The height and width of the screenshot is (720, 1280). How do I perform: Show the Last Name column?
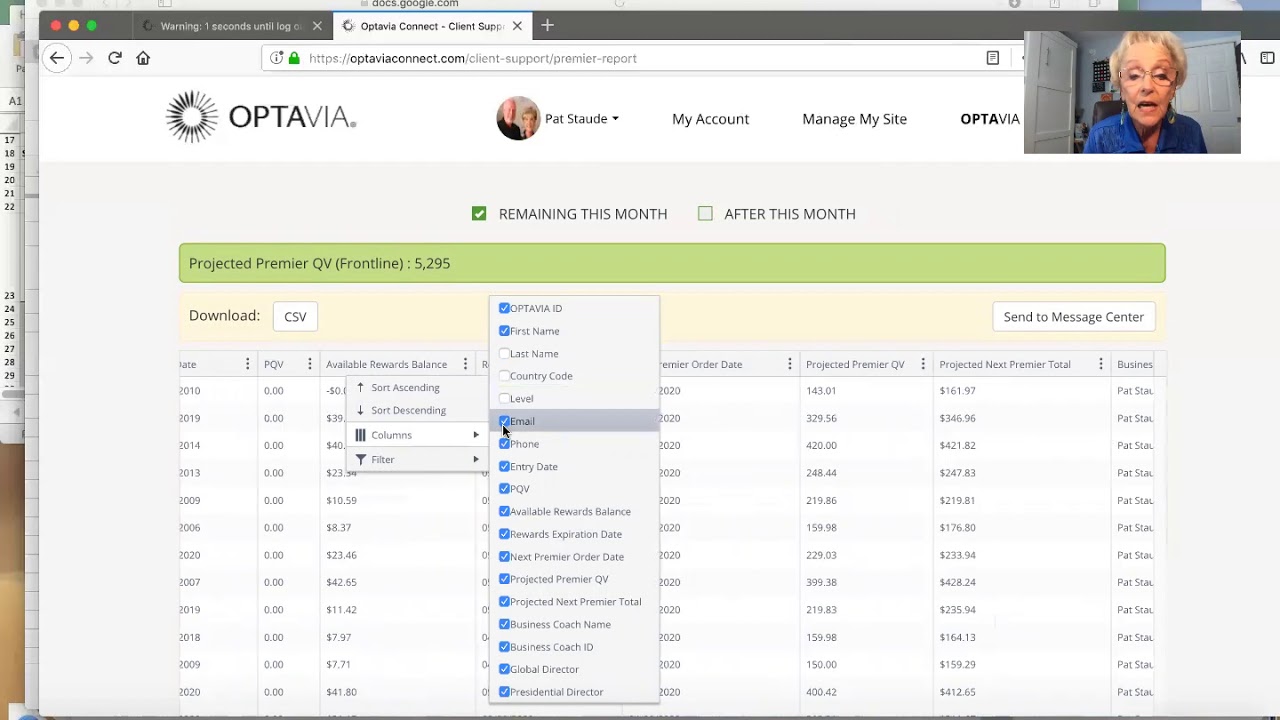(504, 353)
